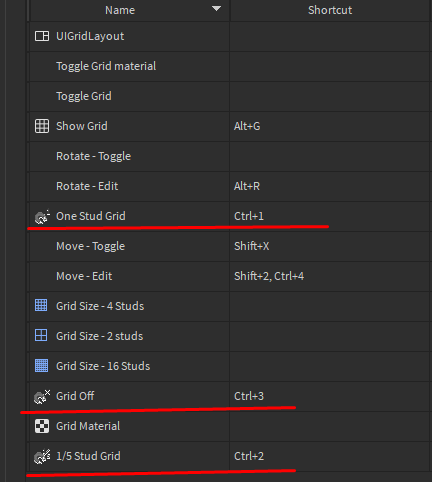Click the Name column header label
The height and width of the screenshot is (482, 432).
tap(120, 10)
